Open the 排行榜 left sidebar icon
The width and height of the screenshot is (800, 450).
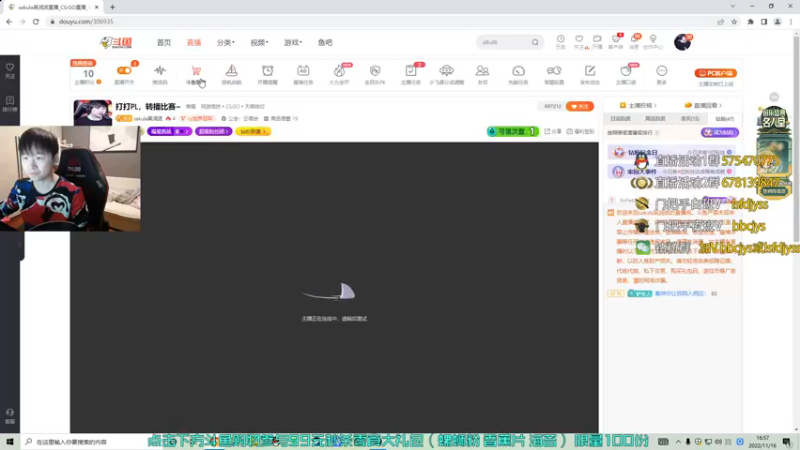pos(10,103)
